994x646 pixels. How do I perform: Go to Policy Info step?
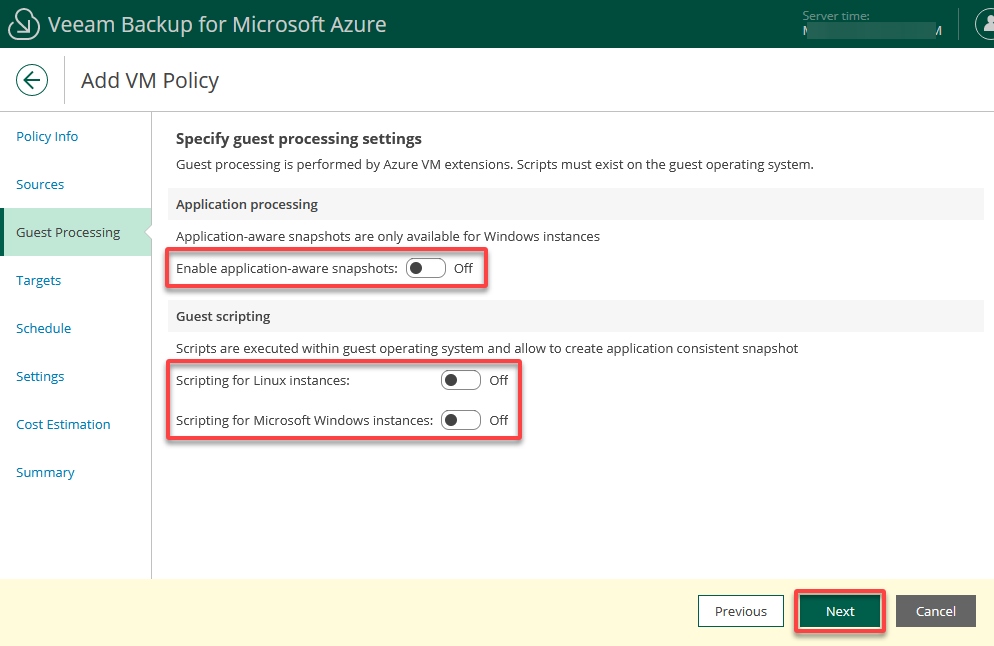pos(47,136)
